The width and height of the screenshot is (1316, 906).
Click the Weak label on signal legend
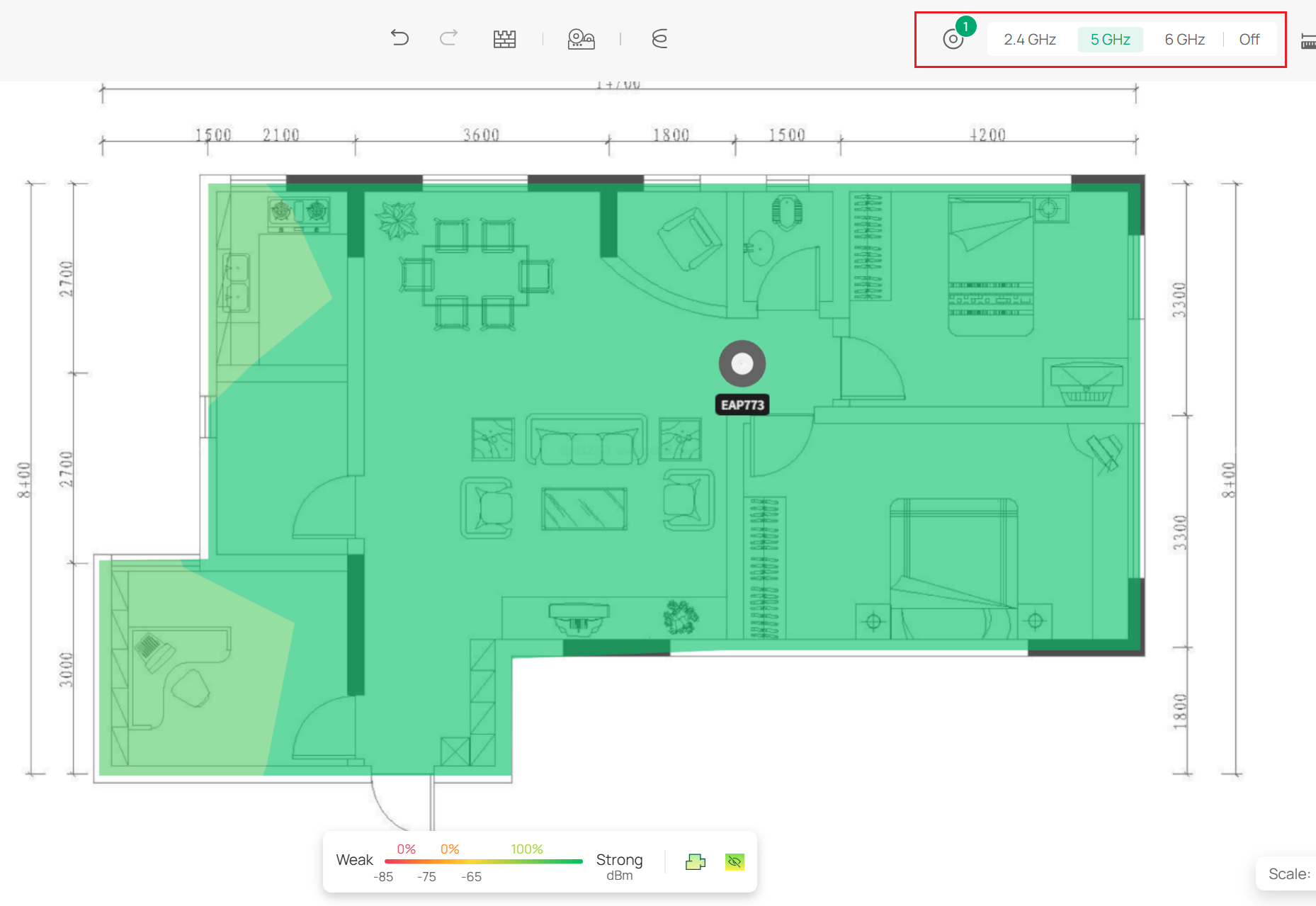(354, 860)
